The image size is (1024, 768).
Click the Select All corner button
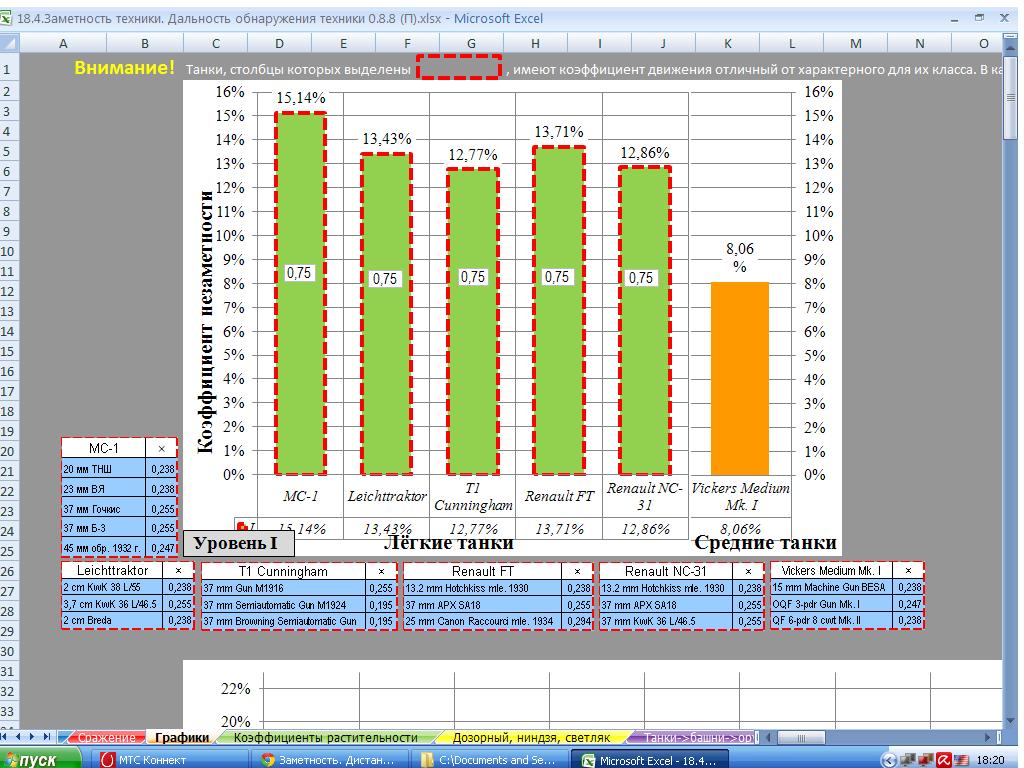9,43
